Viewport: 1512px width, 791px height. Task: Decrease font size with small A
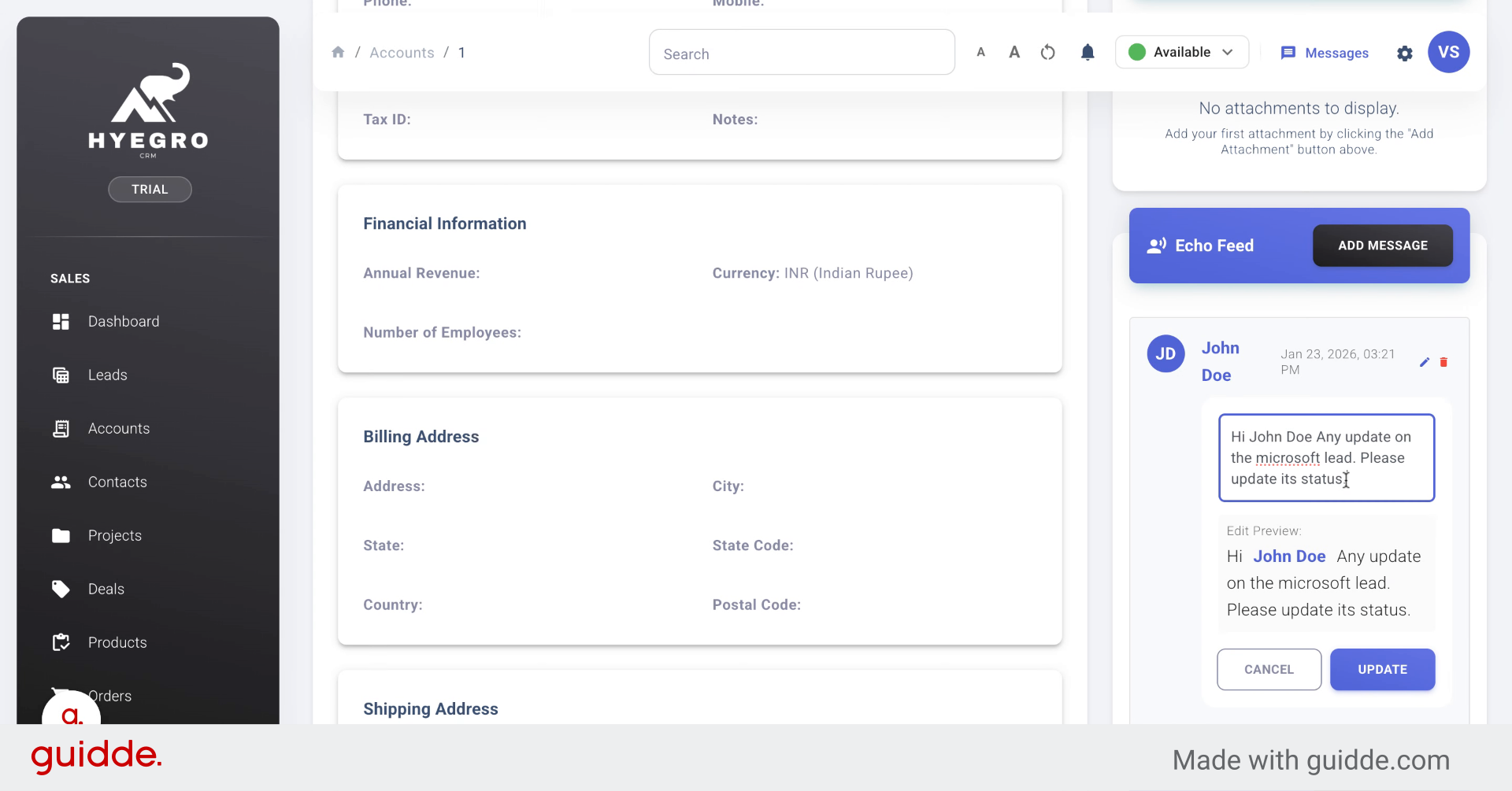(x=980, y=53)
